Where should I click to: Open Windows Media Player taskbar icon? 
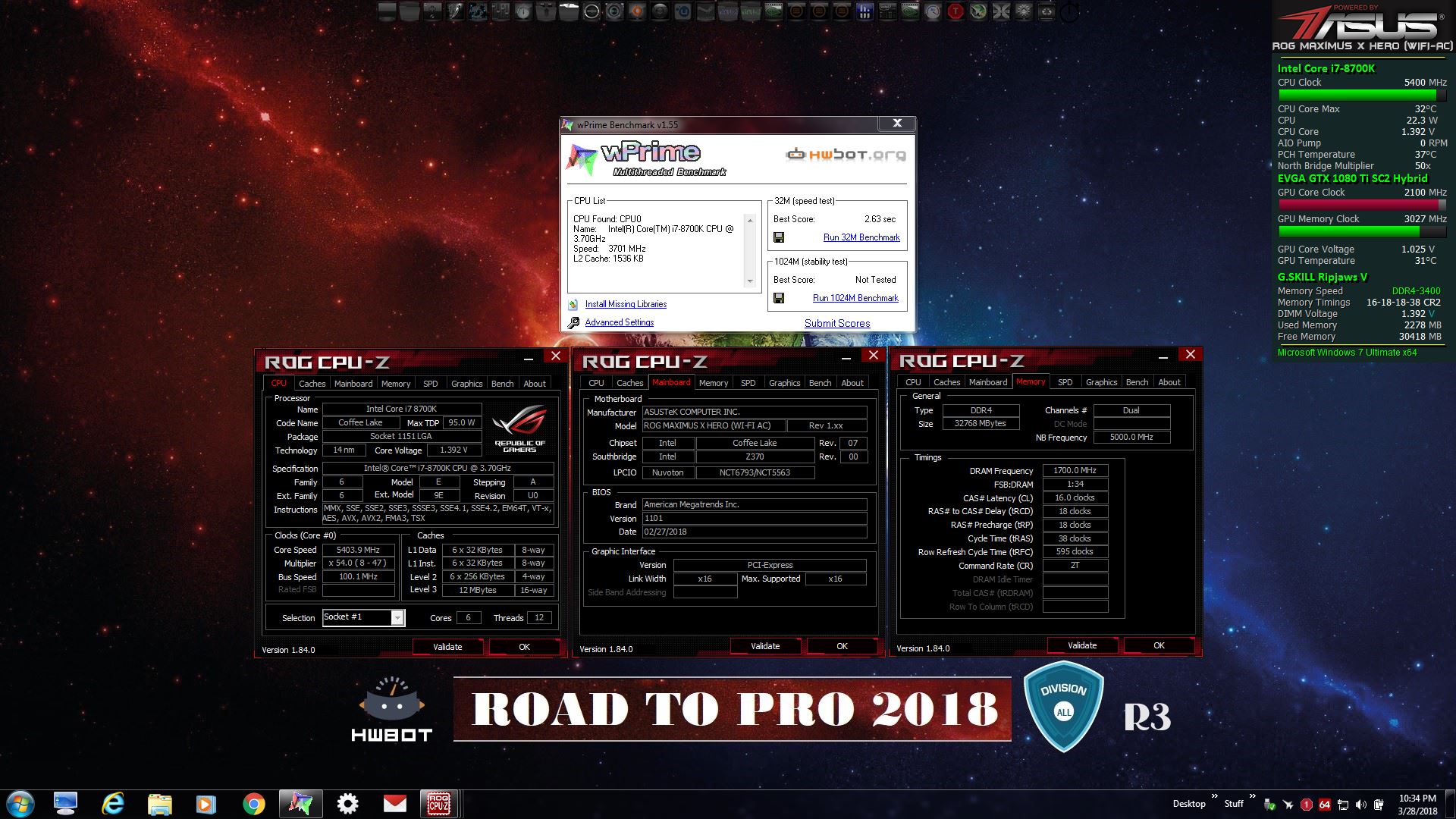(x=206, y=804)
